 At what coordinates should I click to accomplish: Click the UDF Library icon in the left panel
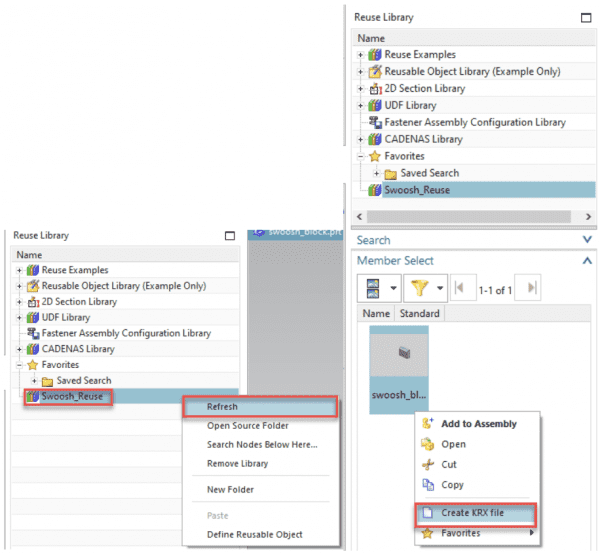coord(33,318)
